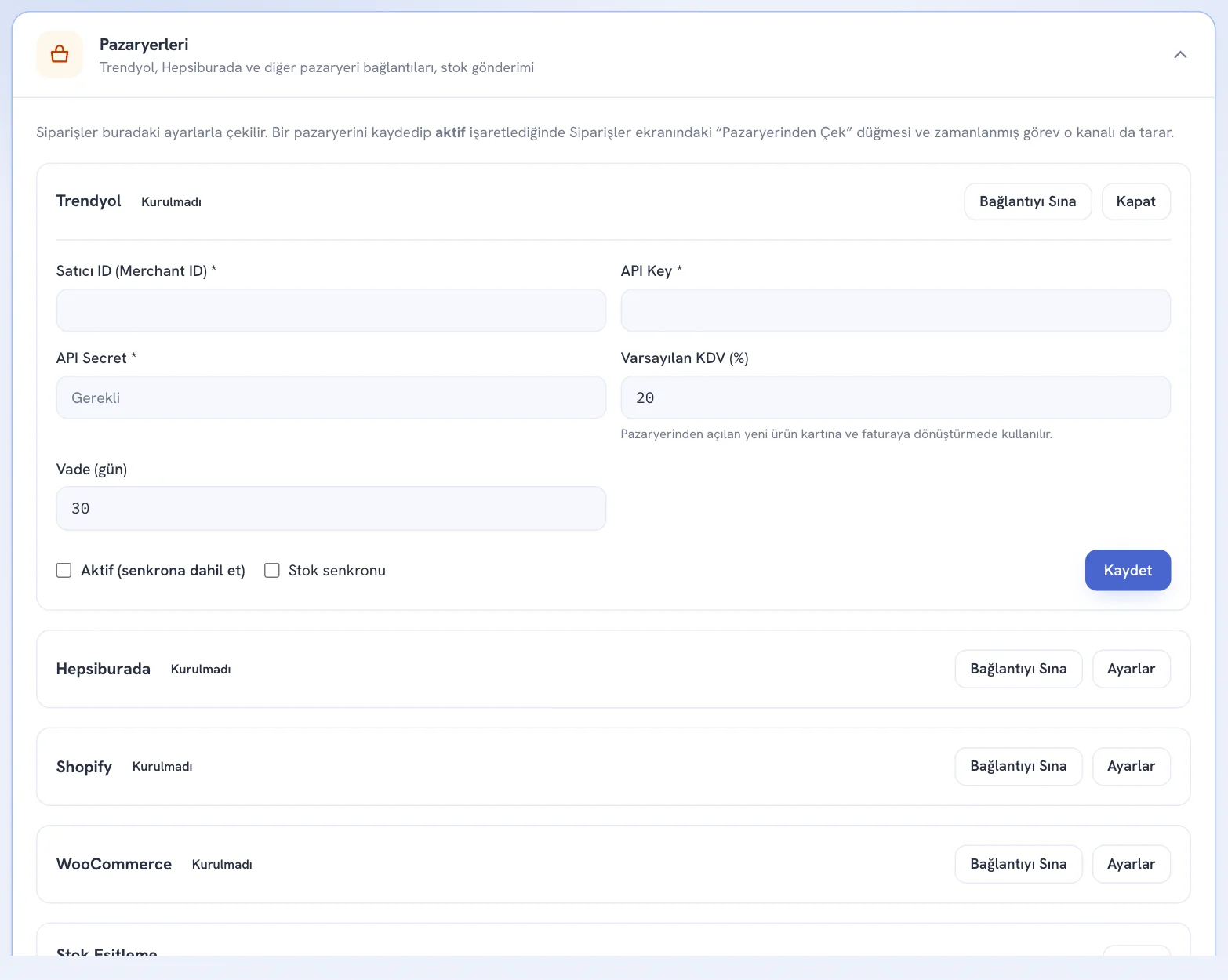
Task: Click the Hepsiburada Kurulmadı status label
Action: [201, 670]
